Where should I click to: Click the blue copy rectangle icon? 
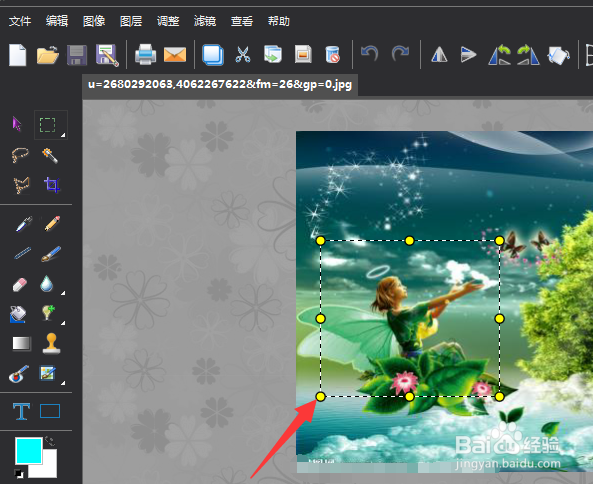(213, 55)
